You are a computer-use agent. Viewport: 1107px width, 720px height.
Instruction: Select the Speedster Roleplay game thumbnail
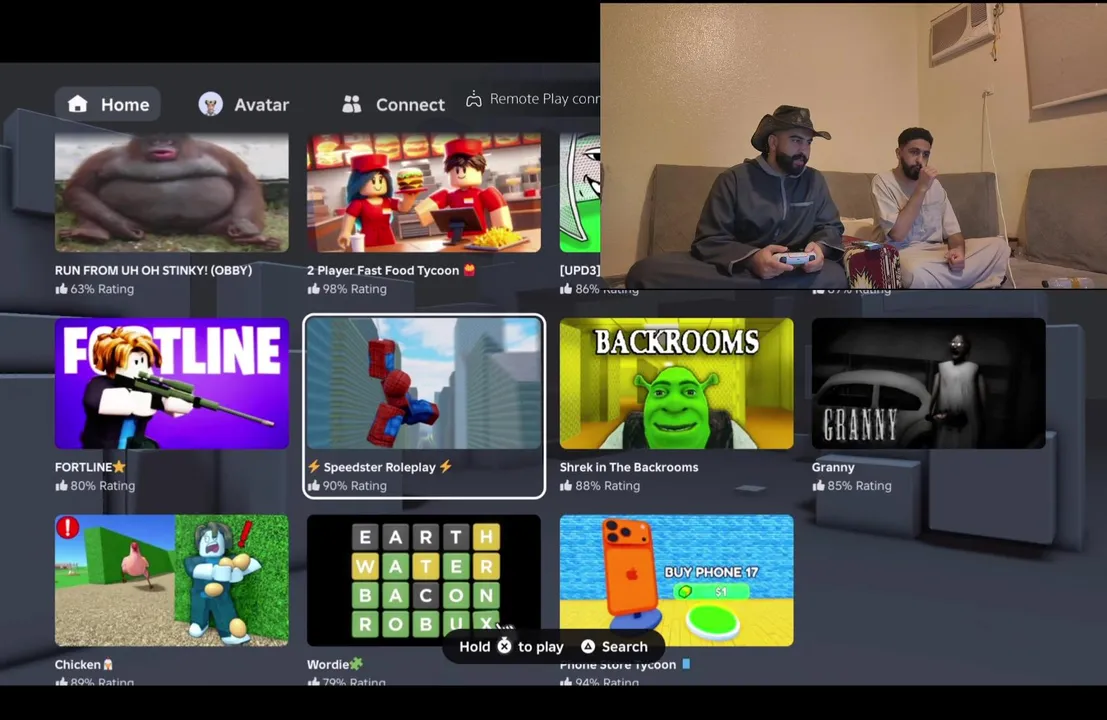click(x=424, y=383)
